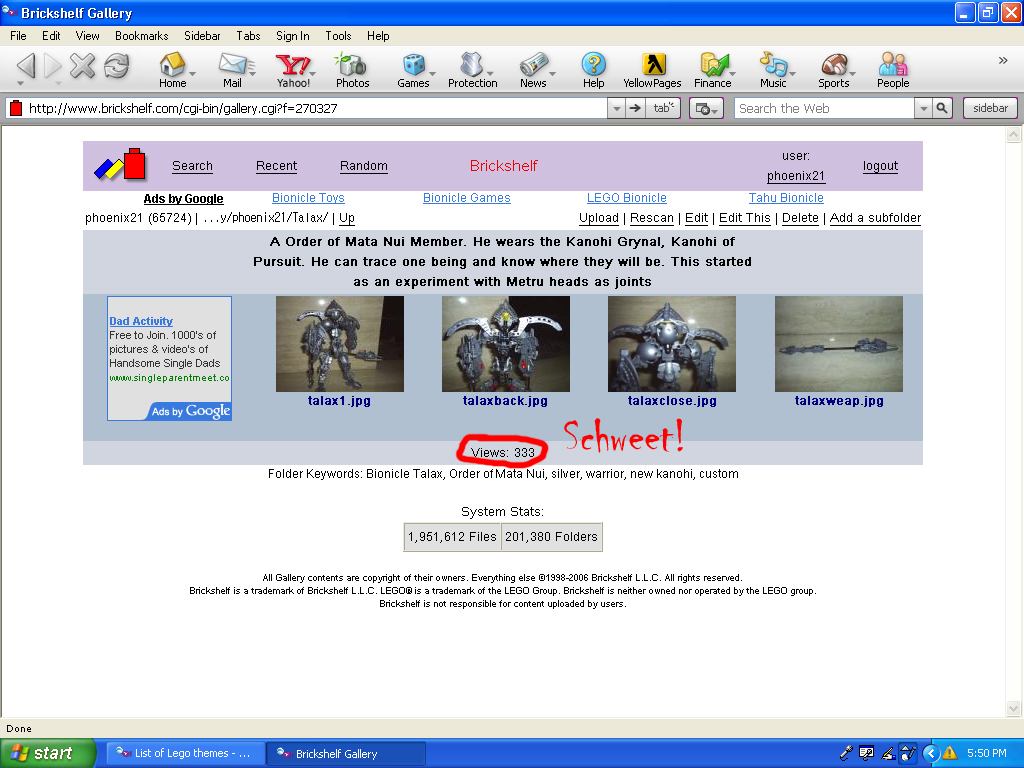Image resolution: width=1024 pixels, height=768 pixels.
Task: Click the page icon in address bar
Action: (16, 108)
